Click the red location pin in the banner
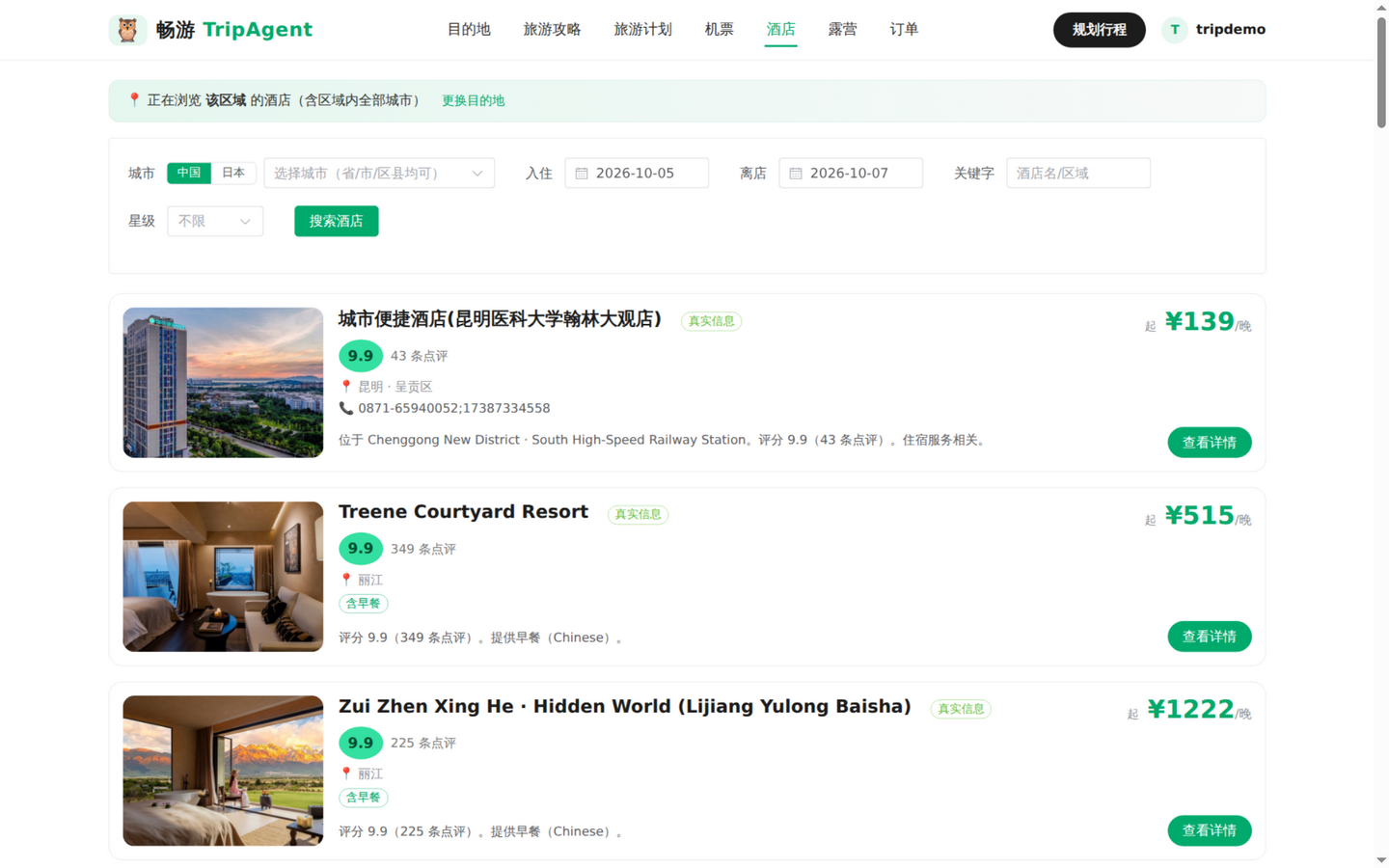The height and width of the screenshot is (868, 1389). [x=134, y=99]
